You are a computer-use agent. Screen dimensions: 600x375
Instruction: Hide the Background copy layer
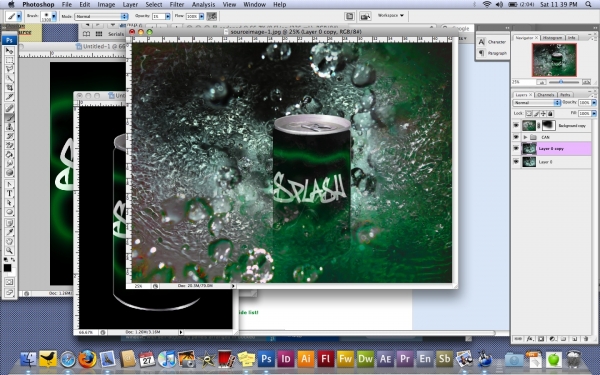pyautogui.click(x=516, y=125)
